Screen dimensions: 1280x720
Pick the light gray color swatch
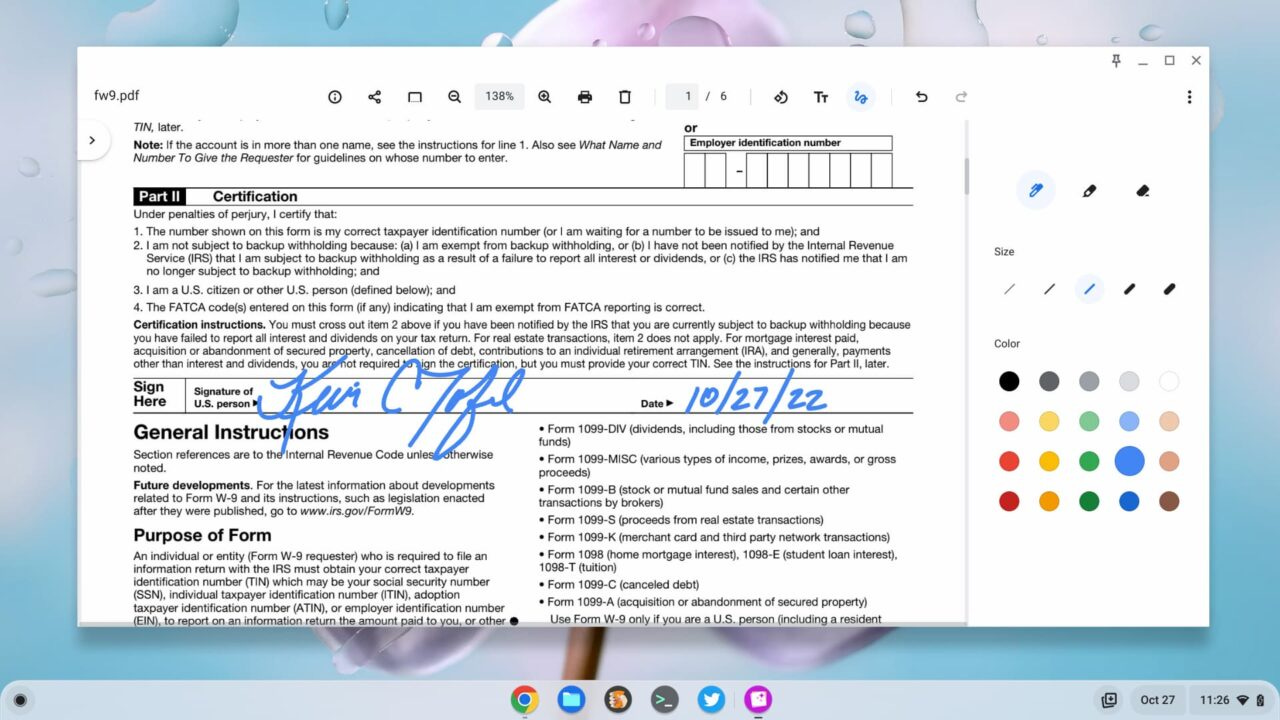pyautogui.click(x=1129, y=381)
